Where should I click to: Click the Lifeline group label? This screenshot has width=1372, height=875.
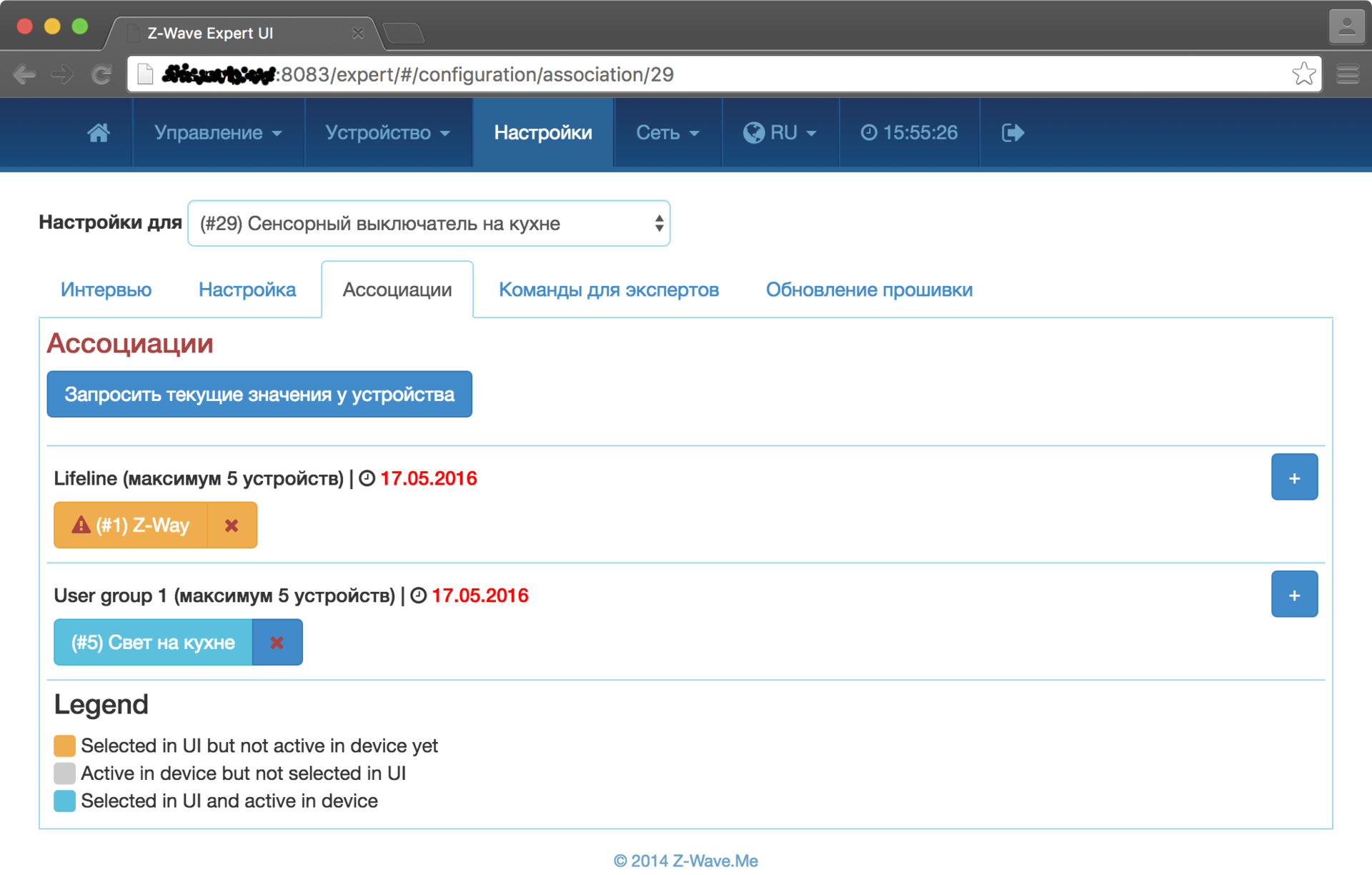pyautogui.click(x=199, y=478)
